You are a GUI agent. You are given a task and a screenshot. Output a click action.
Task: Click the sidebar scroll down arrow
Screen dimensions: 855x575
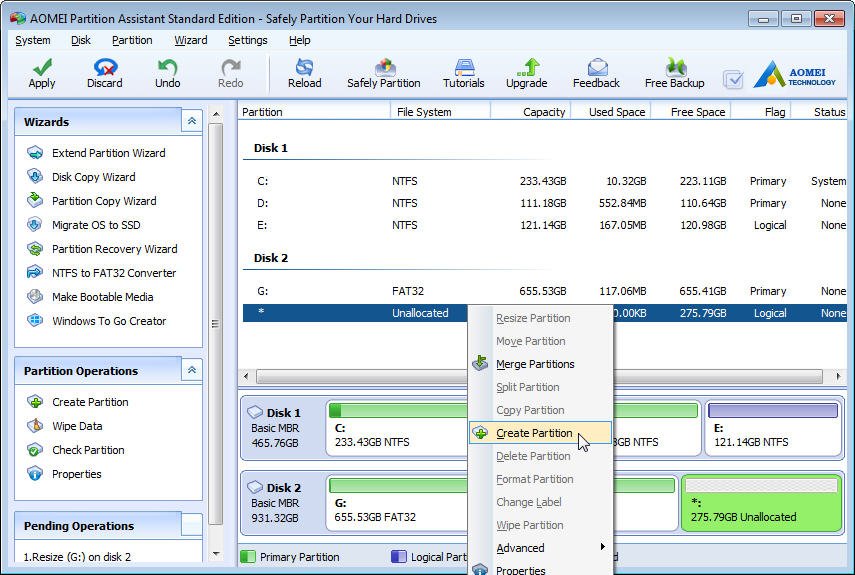pyautogui.click(x=216, y=554)
